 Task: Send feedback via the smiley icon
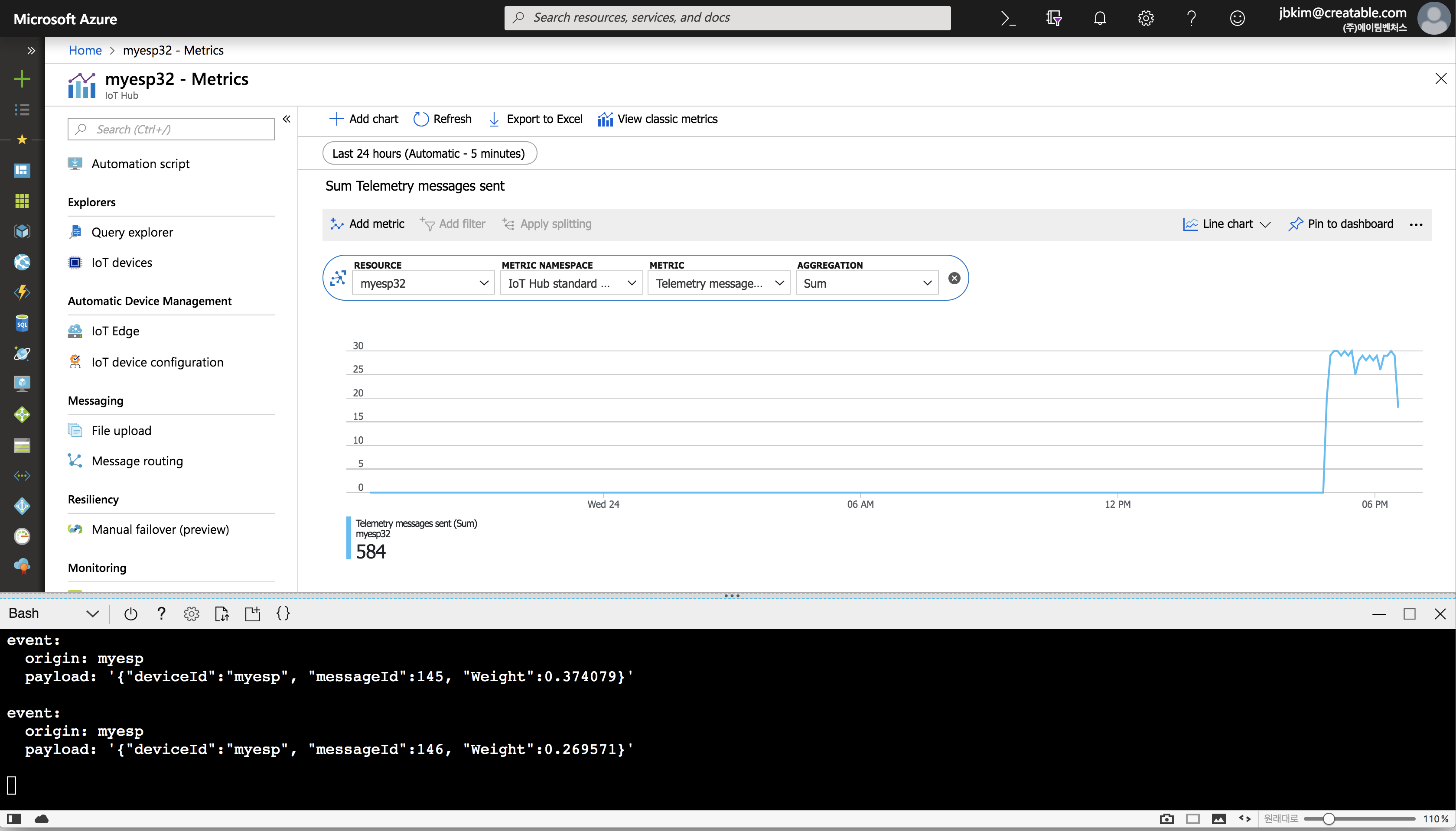(x=1237, y=18)
